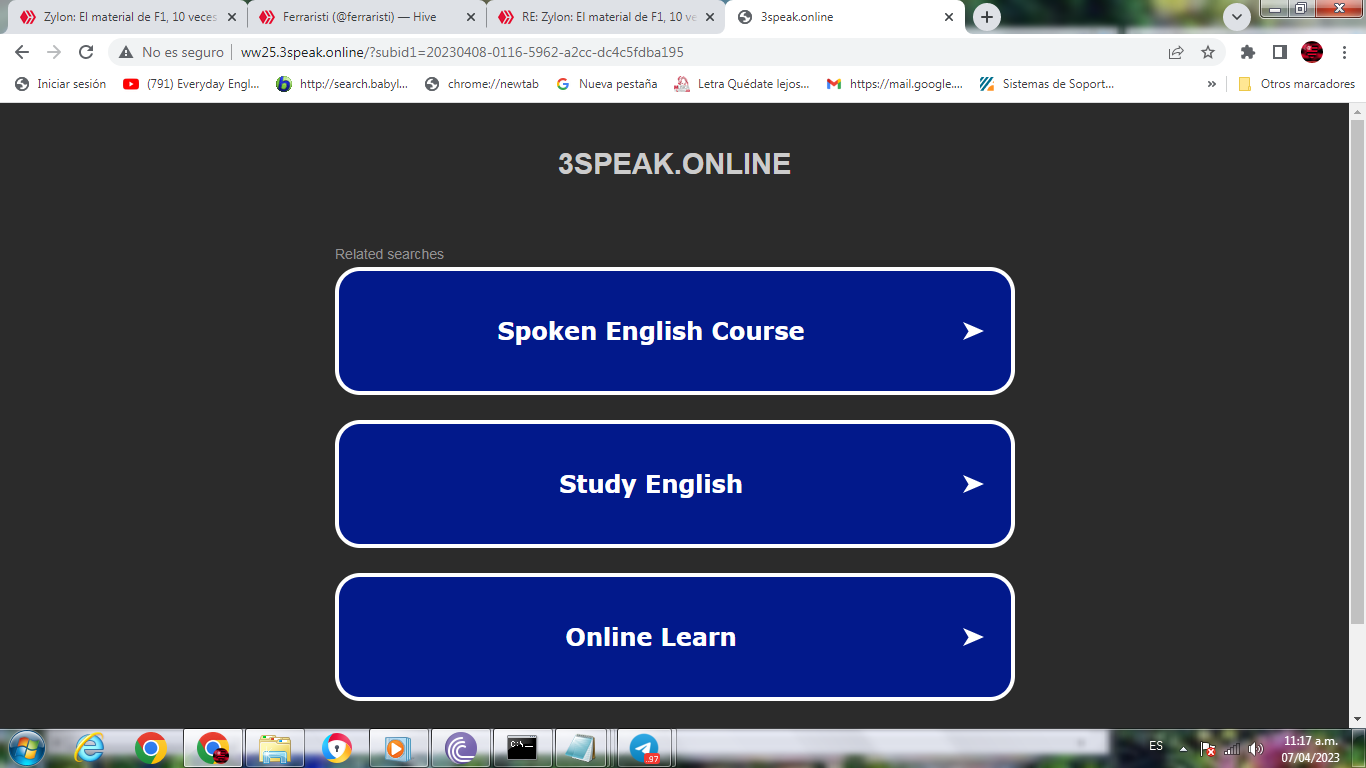Open the Windows Start menu
Screen dimensions: 1366x768
click(x=26, y=748)
